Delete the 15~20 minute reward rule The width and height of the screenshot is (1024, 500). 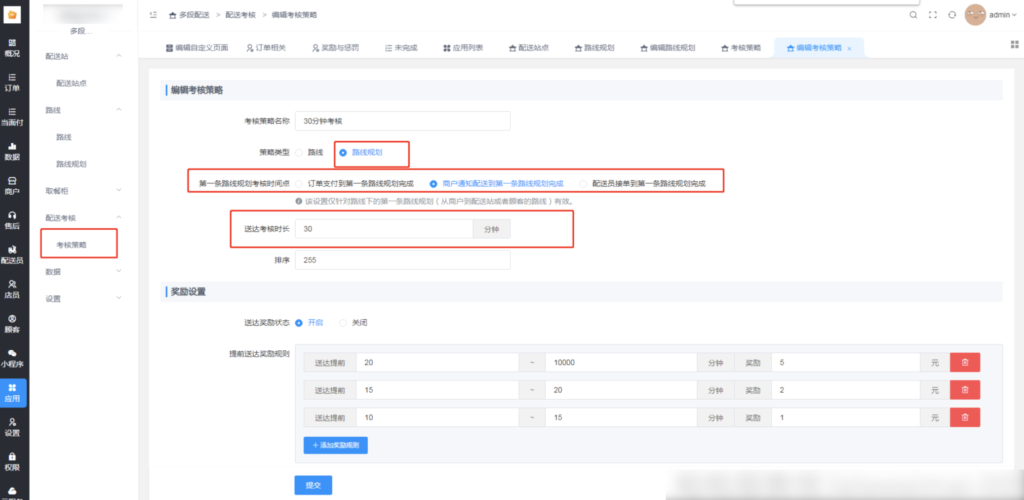click(x=965, y=390)
